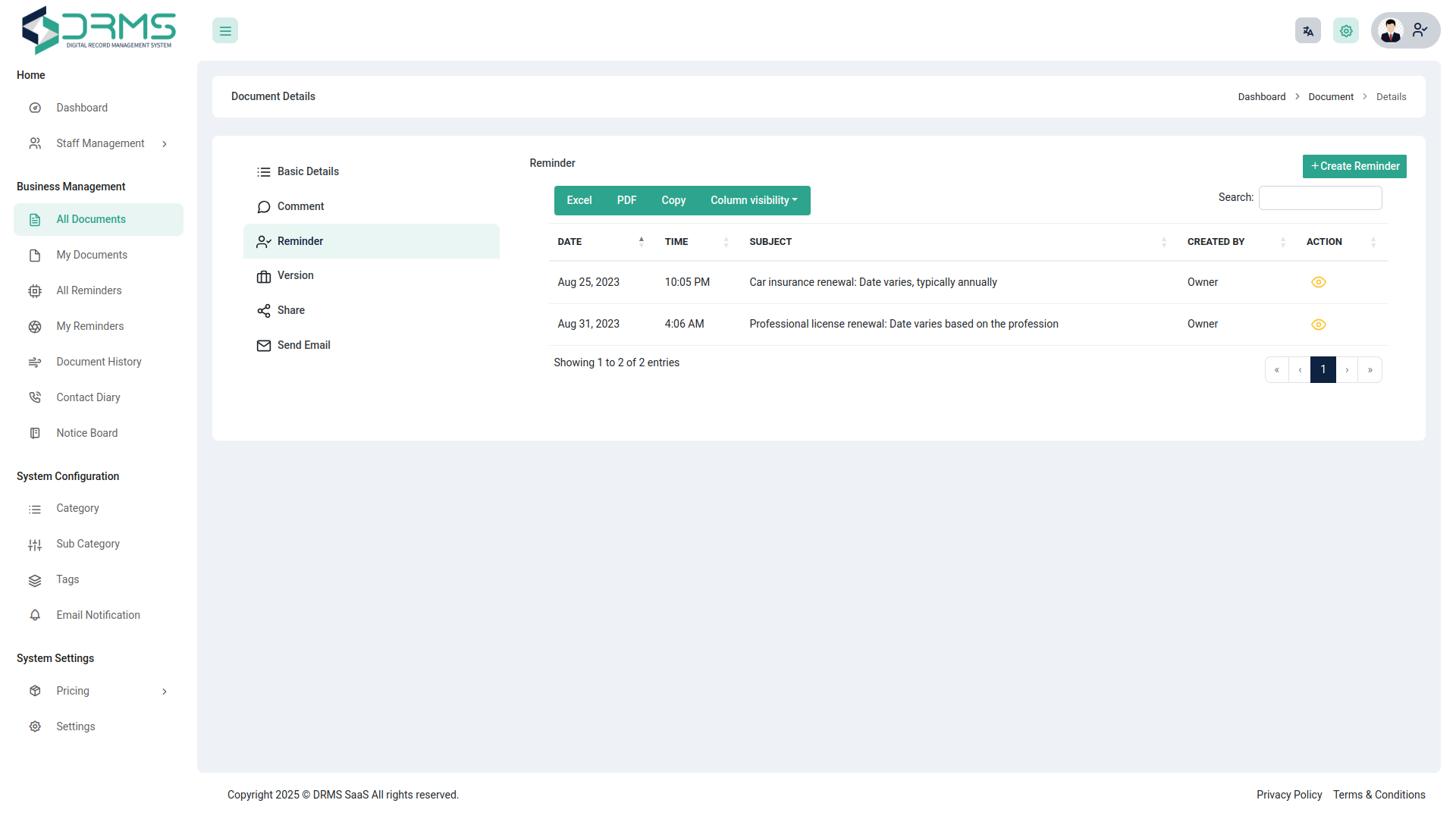
Task: Expand the Staff Management submenu
Action: coord(165,143)
